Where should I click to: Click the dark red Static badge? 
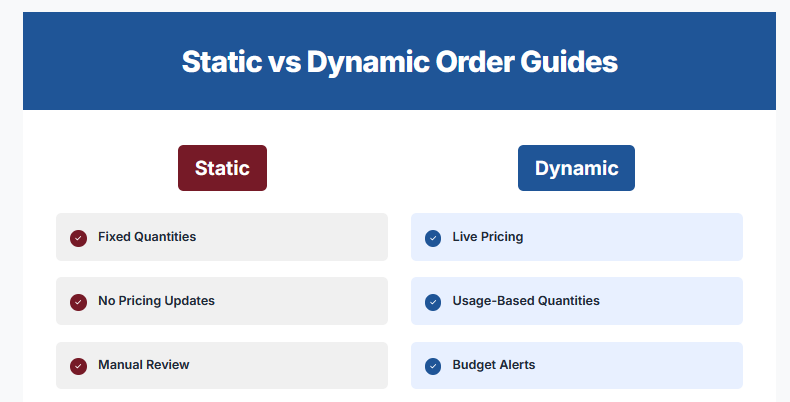coord(222,168)
